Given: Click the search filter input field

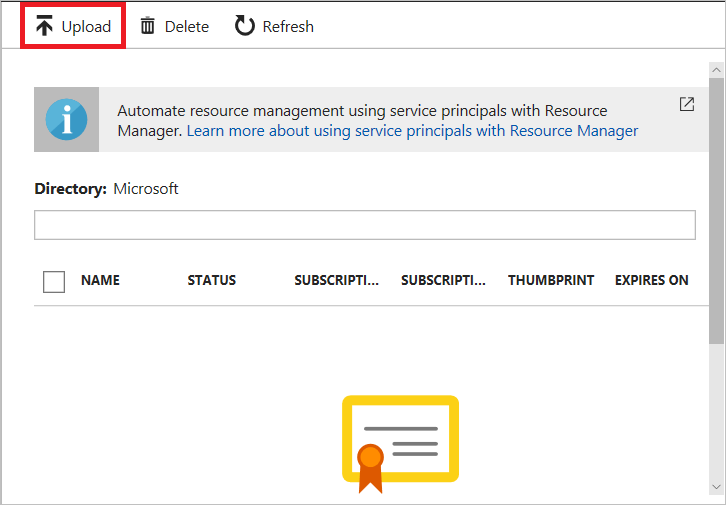Looking at the screenshot, I should [x=364, y=225].
